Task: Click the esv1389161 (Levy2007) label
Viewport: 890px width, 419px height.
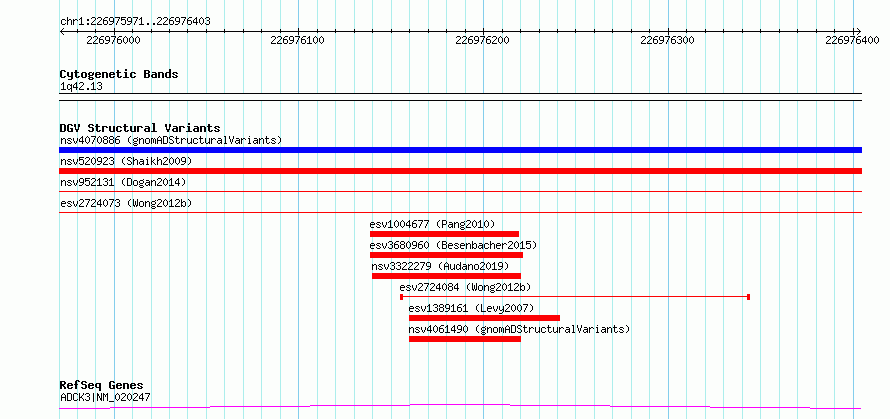Action: (x=472, y=308)
